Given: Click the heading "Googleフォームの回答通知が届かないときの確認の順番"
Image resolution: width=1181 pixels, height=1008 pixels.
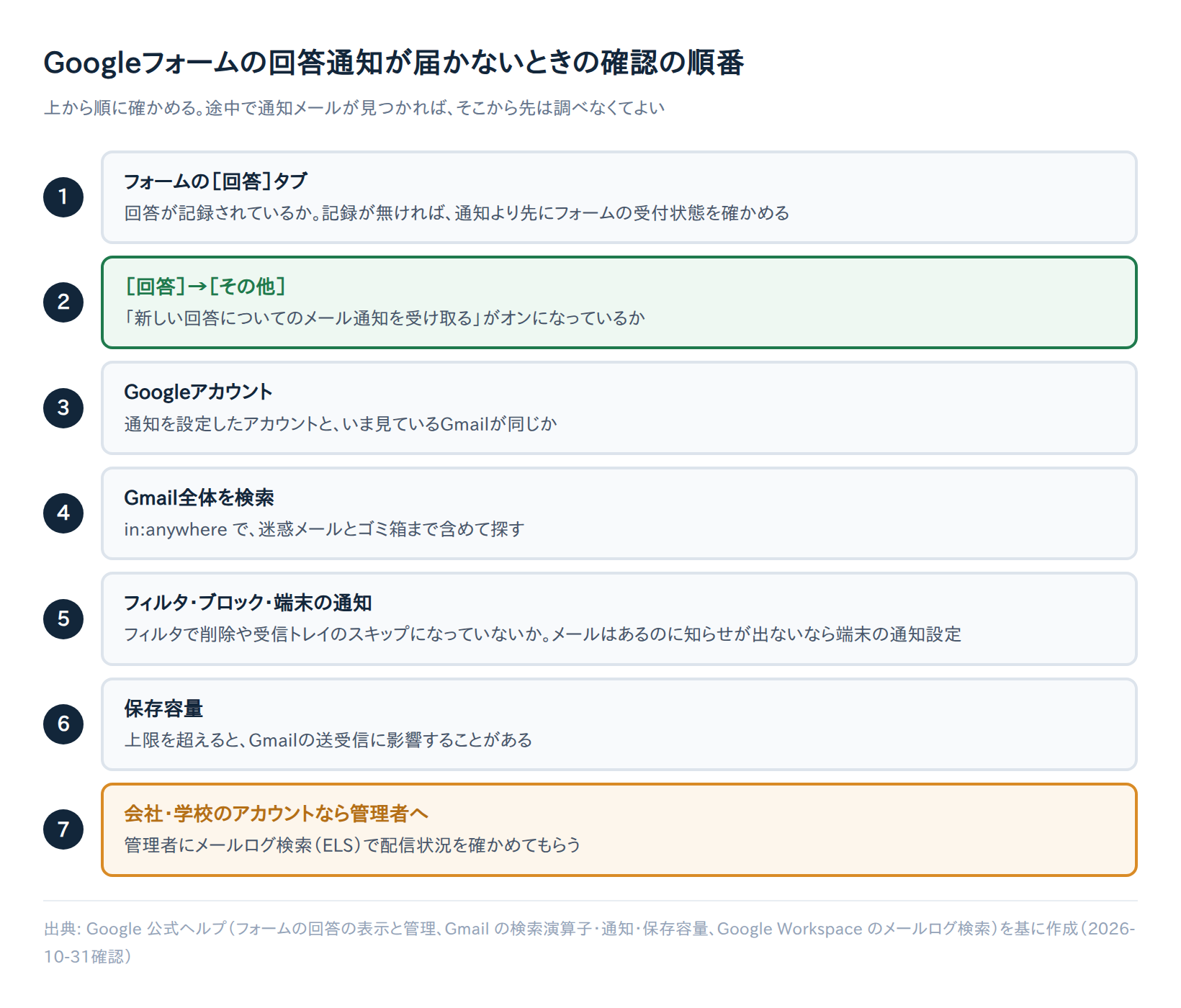Looking at the screenshot, I should pyautogui.click(x=394, y=63).
